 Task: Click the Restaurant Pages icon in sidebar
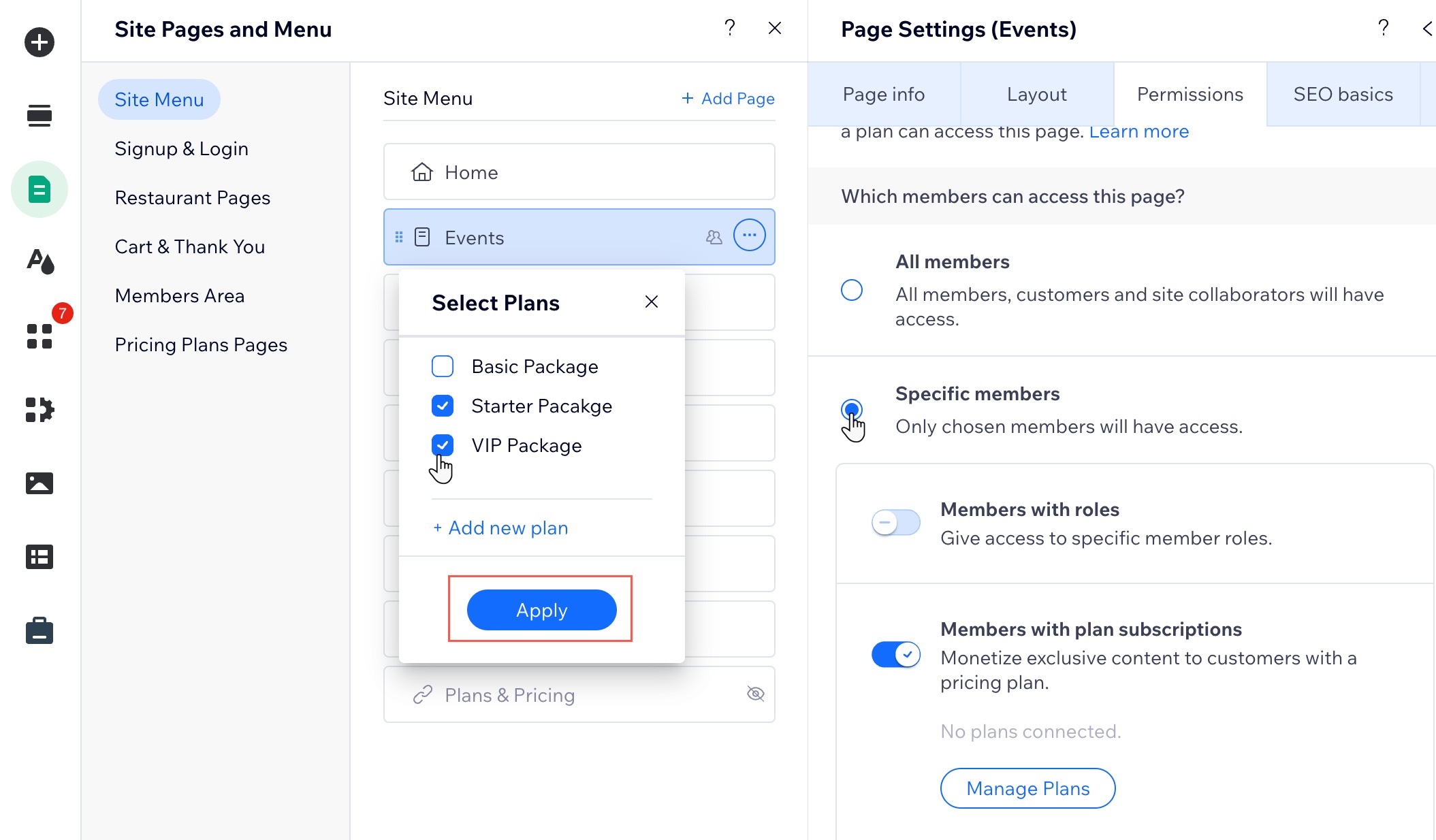[193, 197]
